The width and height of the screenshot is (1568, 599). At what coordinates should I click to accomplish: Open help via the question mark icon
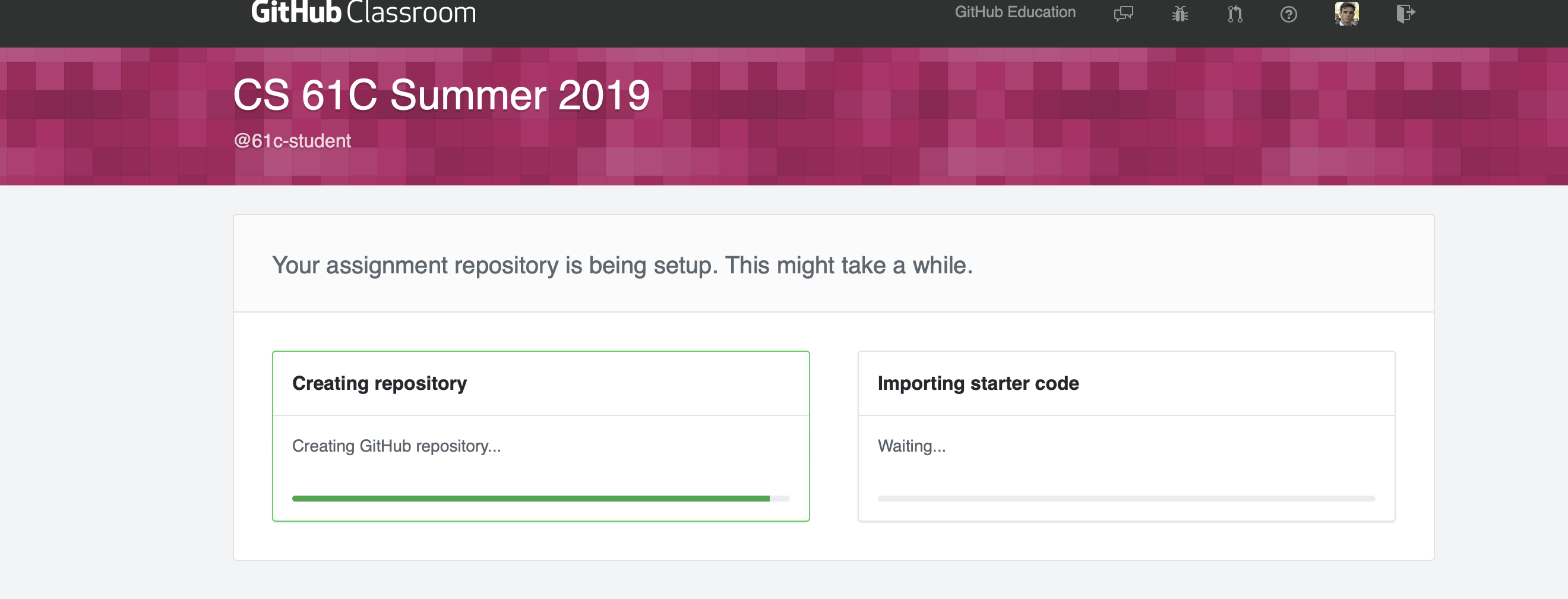pyautogui.click(x=1290, y=14)
